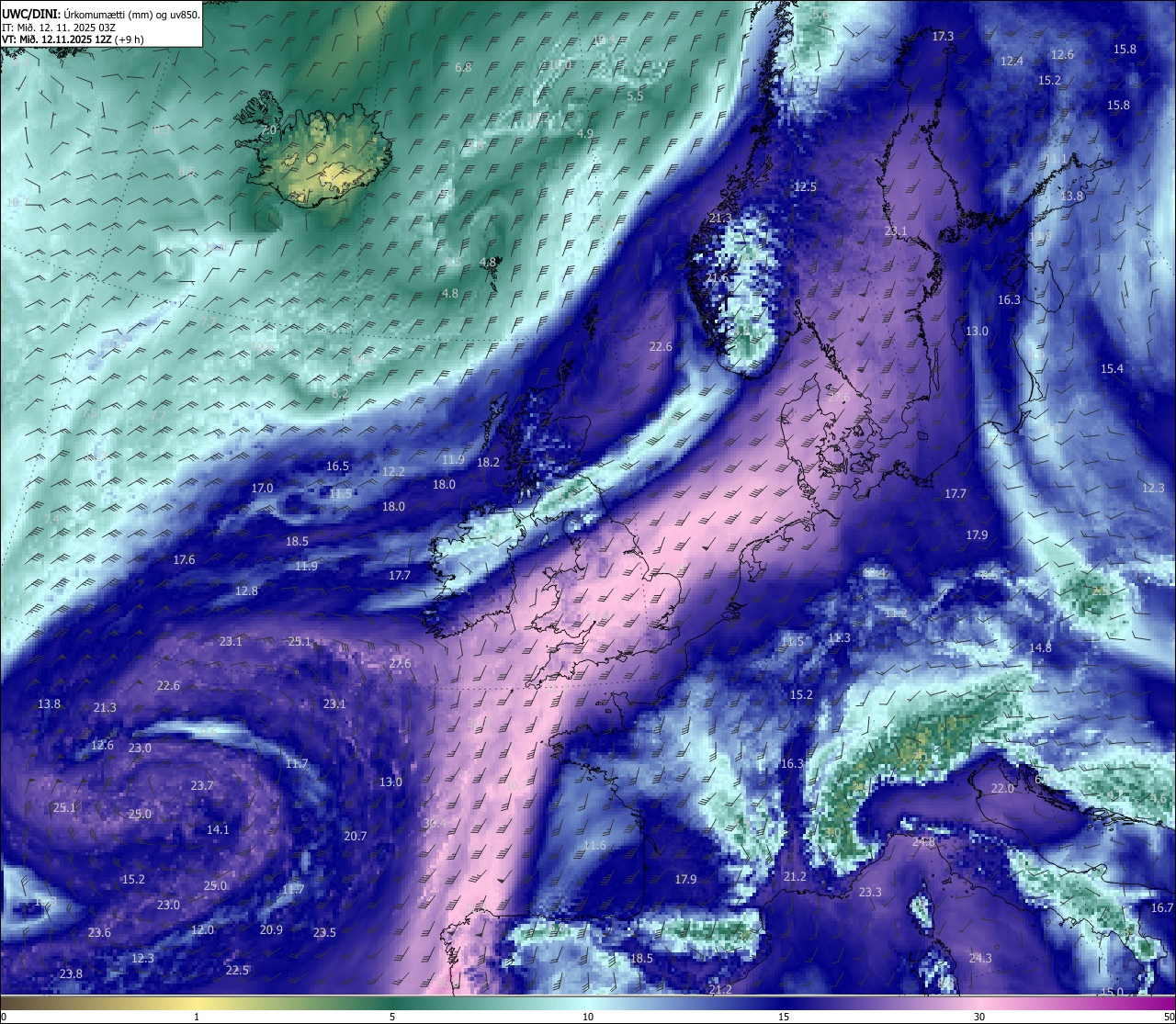
Task: Click the 23.7 value in the Atlantic low
Action: pos(202,785)
